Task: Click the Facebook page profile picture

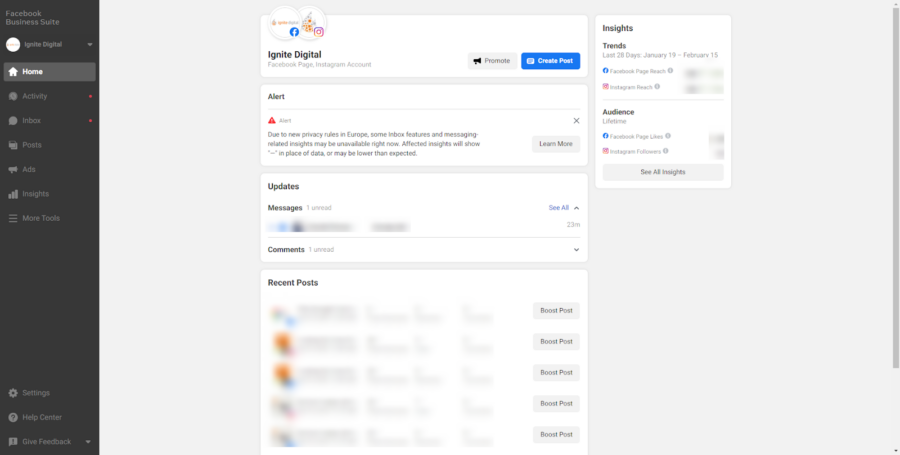Action: coord(285,22)
